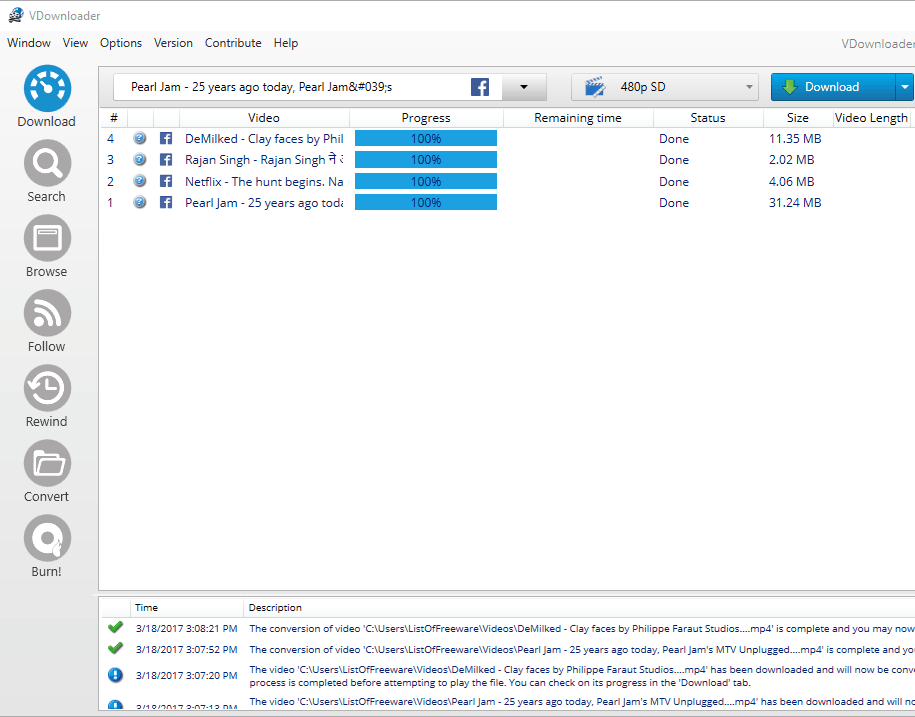Click the Facebook icon in the Pearl Jam row
The image size is (915, 717).
166,202
